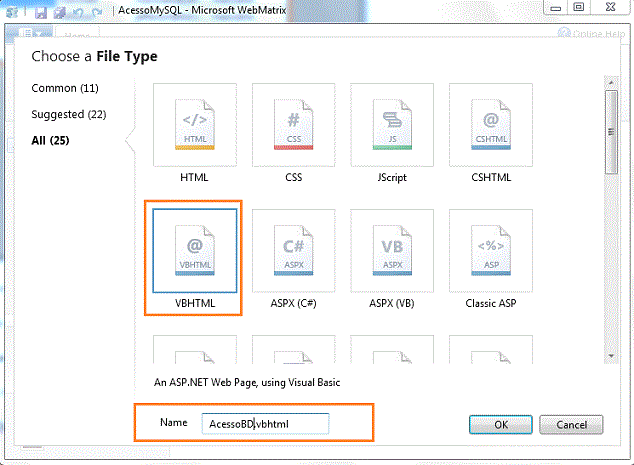The image size is (634, 465).
Task: Select the ASPX (C#) file type
Action: 294,251
